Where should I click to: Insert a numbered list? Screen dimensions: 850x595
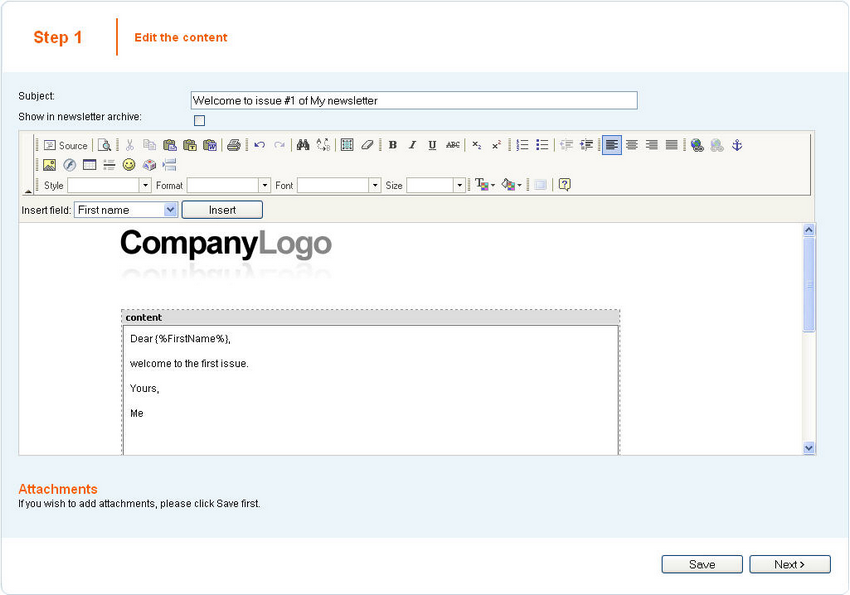[x=522, y=145]
